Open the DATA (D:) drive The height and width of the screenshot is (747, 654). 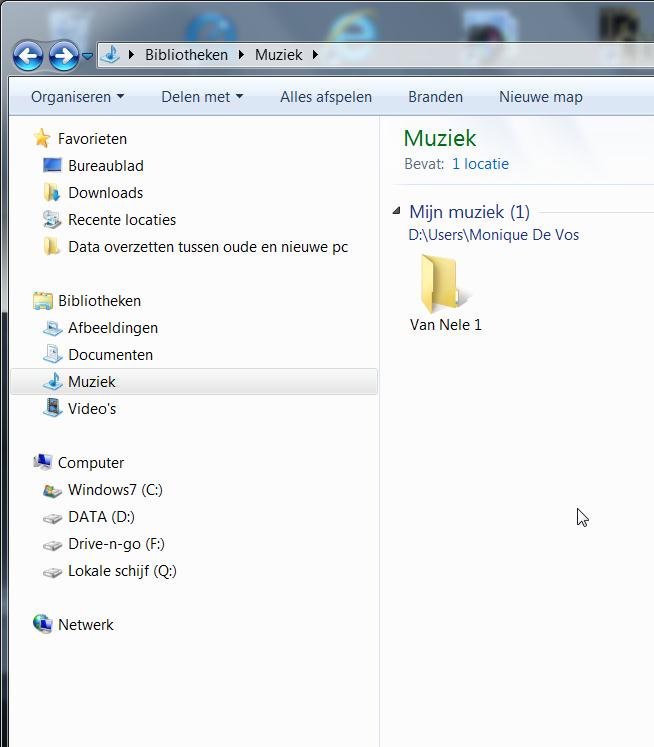click(101, 517)
